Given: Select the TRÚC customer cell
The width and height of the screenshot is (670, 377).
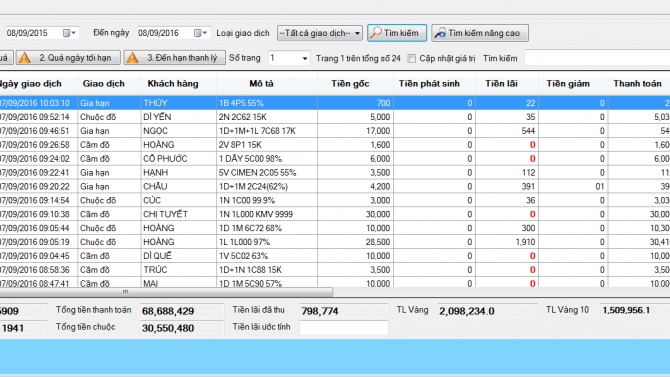Looking at the screenshot, I should coord(179,270).
